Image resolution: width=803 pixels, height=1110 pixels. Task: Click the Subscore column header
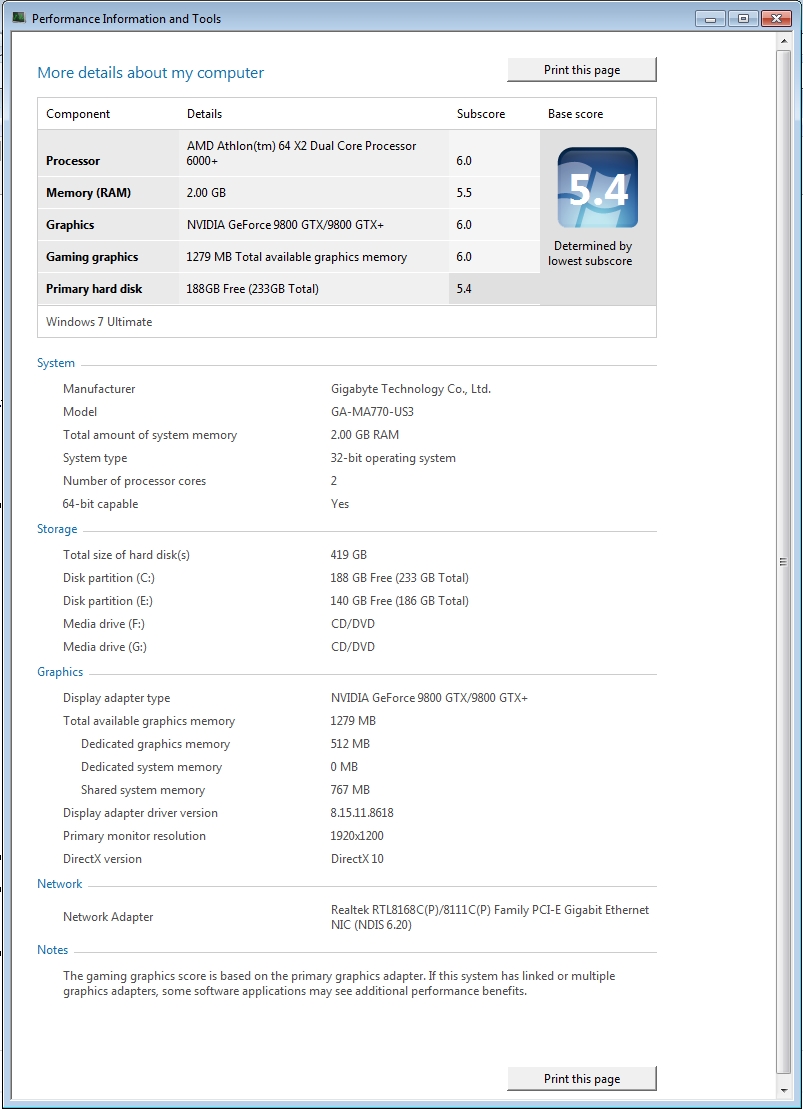tap(481, 114)
